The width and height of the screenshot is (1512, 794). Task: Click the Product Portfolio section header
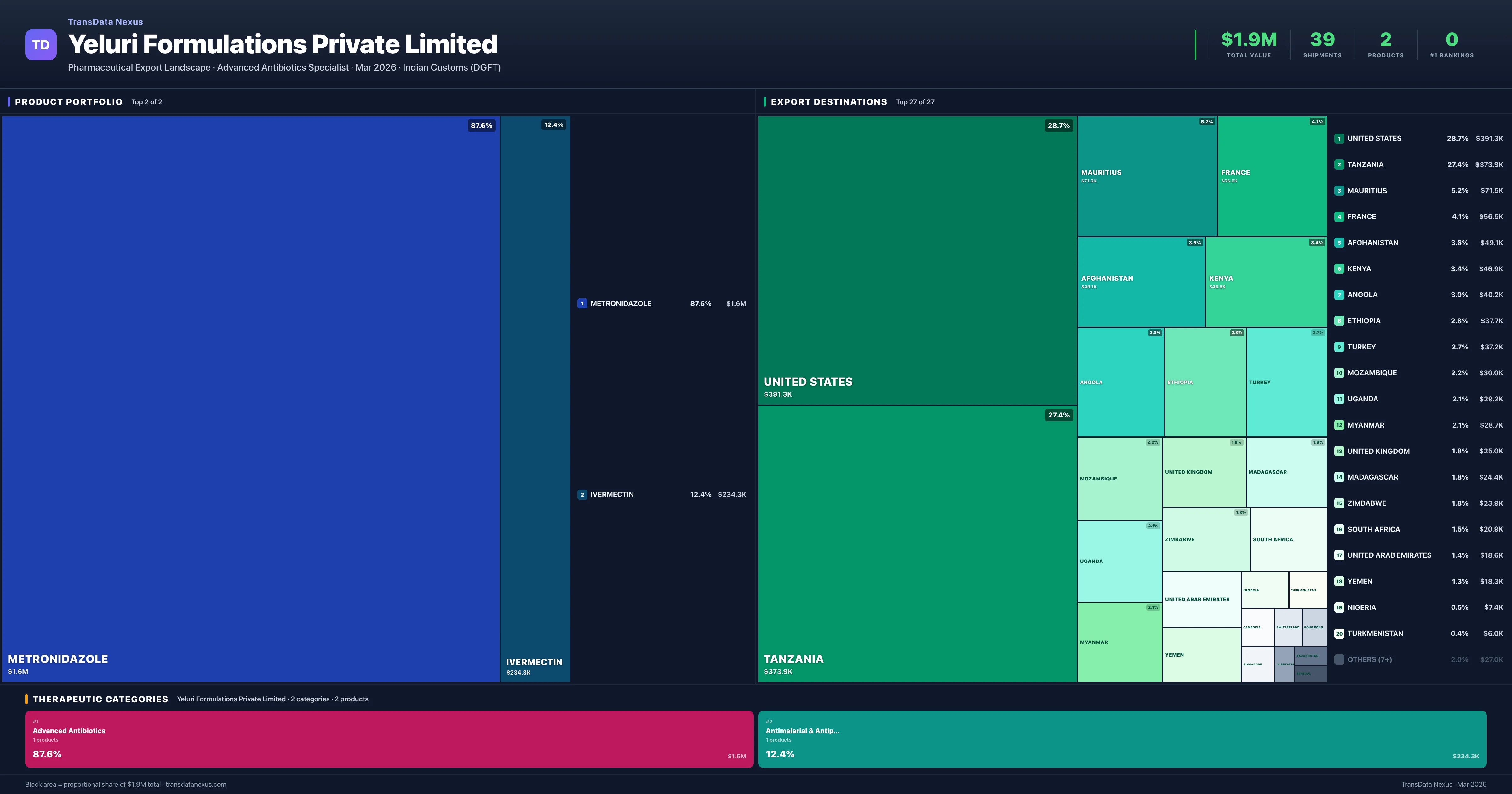69,101
